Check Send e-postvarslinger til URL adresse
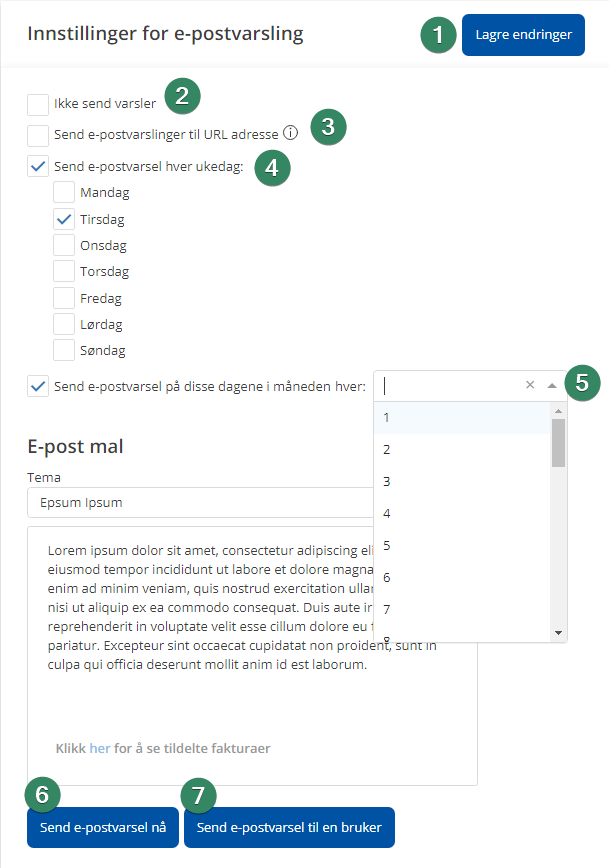Screen dimensions: 609x868 38,135
